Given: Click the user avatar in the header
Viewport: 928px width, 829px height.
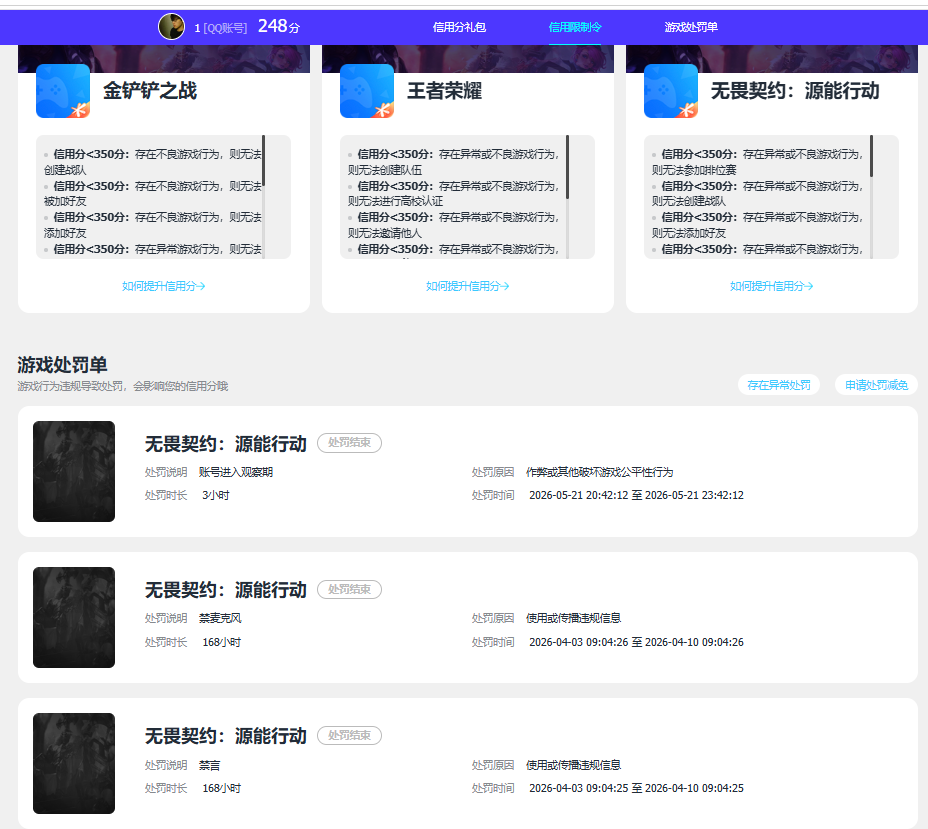Looking at the screenshot, I should [172, 27].
